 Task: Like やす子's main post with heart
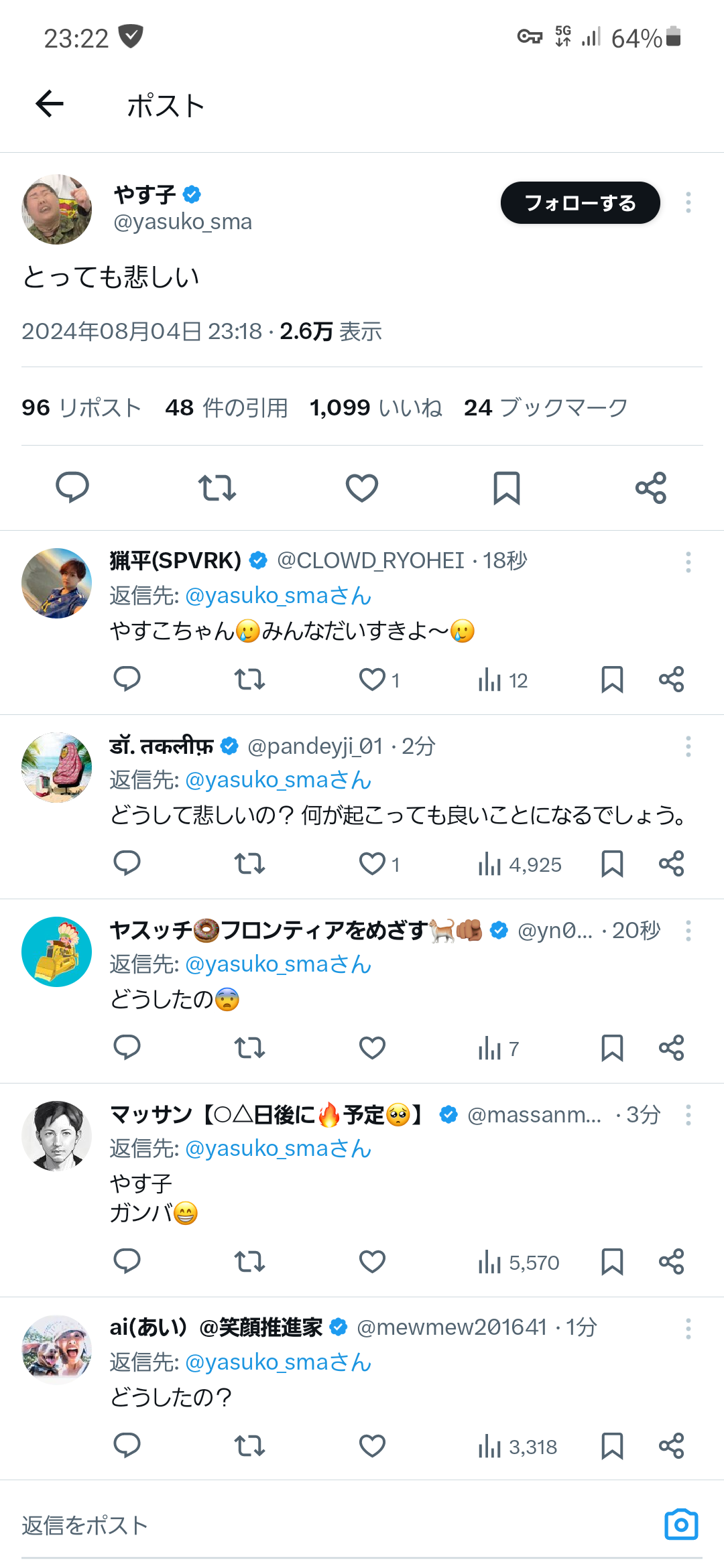point(362,487)
